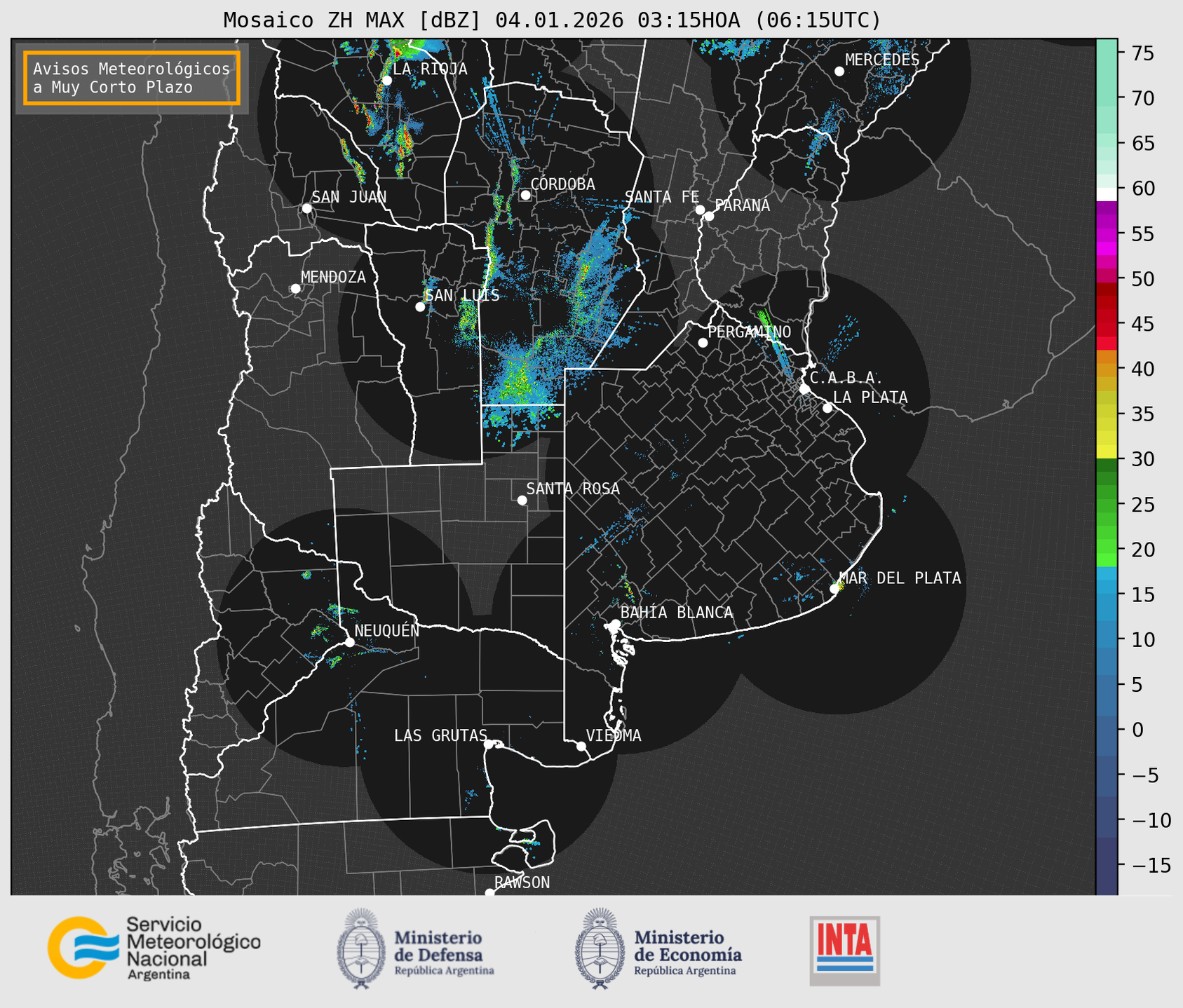The height and width of the screenshot is (1008, 1183).
Task: Click the 60 value on the dBZ scale
Action: (x=1142, y=189)
